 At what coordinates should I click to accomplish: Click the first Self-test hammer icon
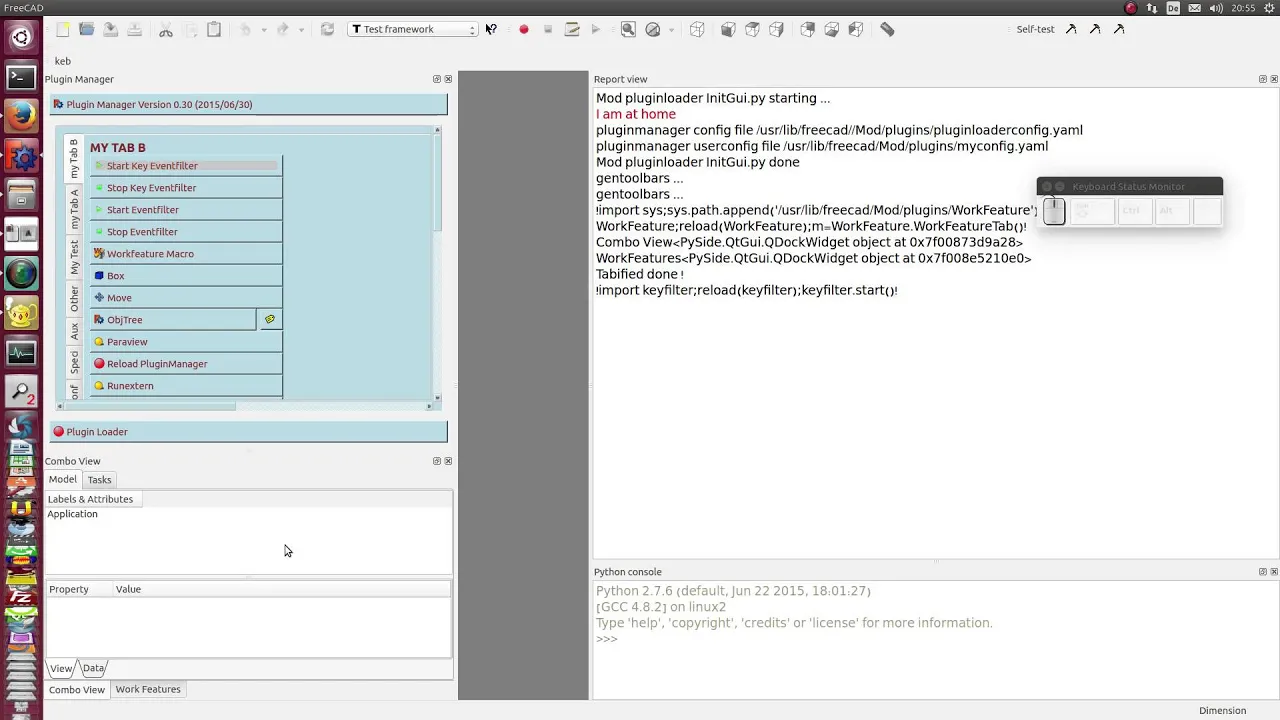coord(1071,29)
